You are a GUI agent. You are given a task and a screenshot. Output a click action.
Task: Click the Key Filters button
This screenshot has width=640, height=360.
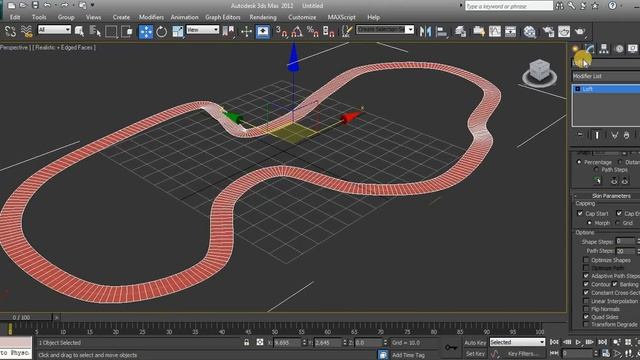coord(523,353)
